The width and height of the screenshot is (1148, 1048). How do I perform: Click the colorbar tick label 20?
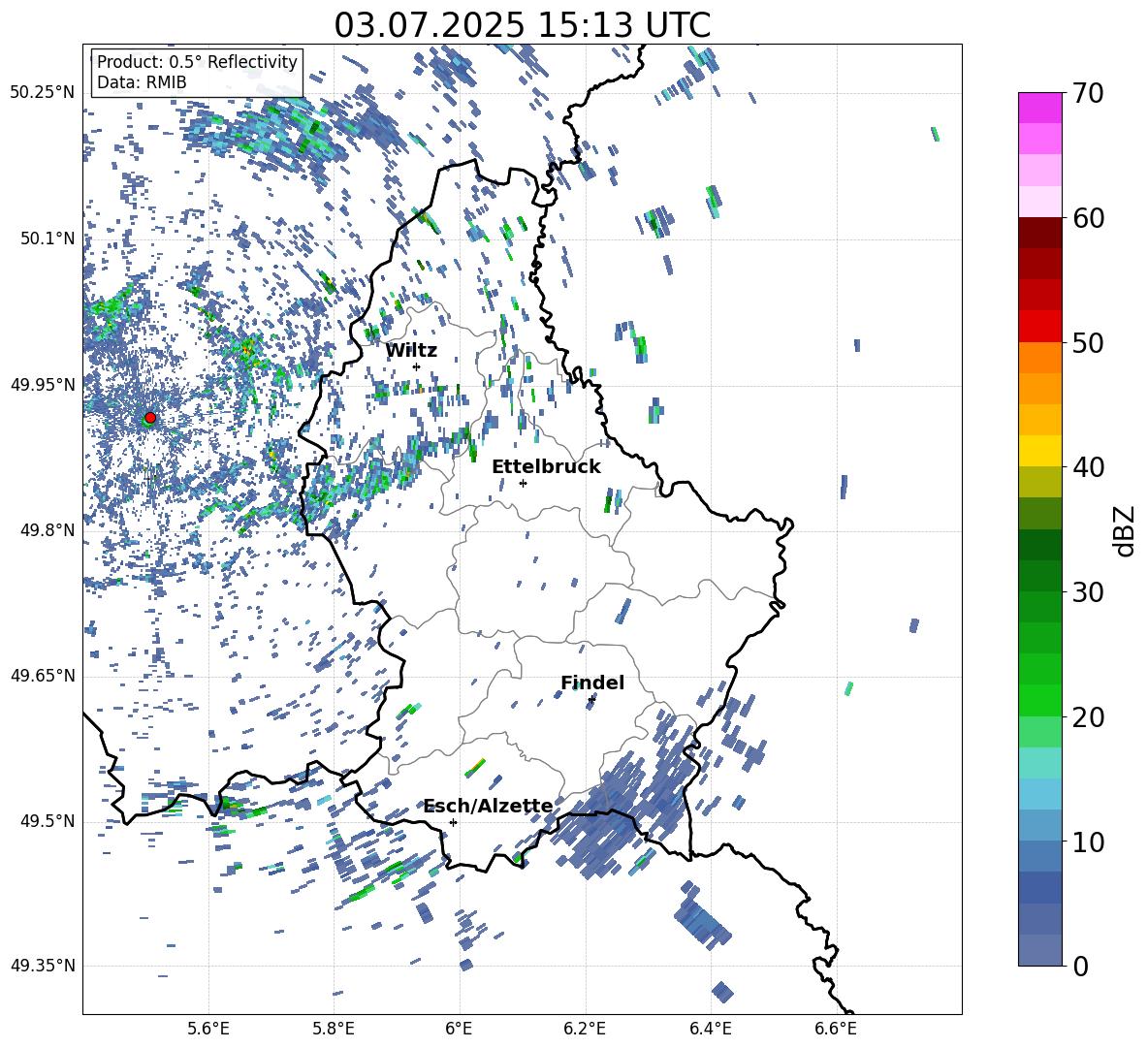click(1088, 717)
